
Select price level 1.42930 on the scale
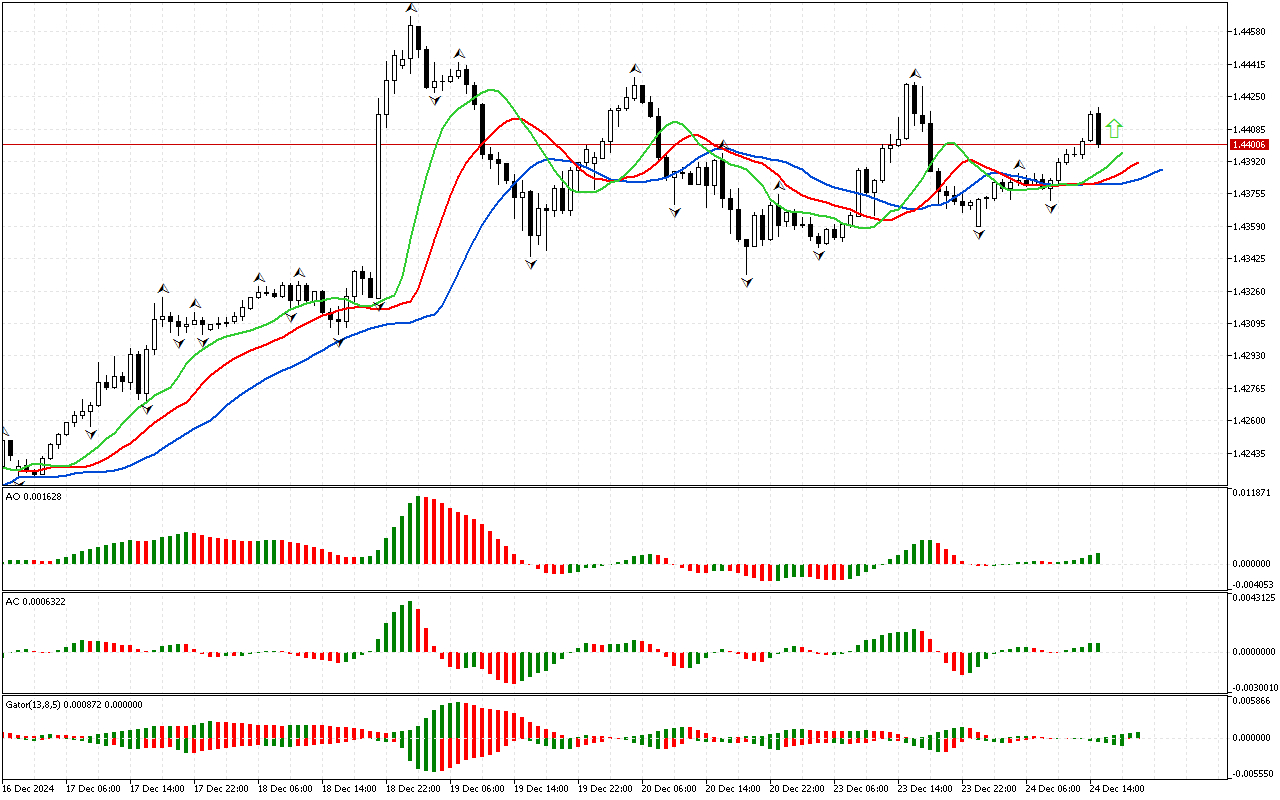coord(1251,356)
